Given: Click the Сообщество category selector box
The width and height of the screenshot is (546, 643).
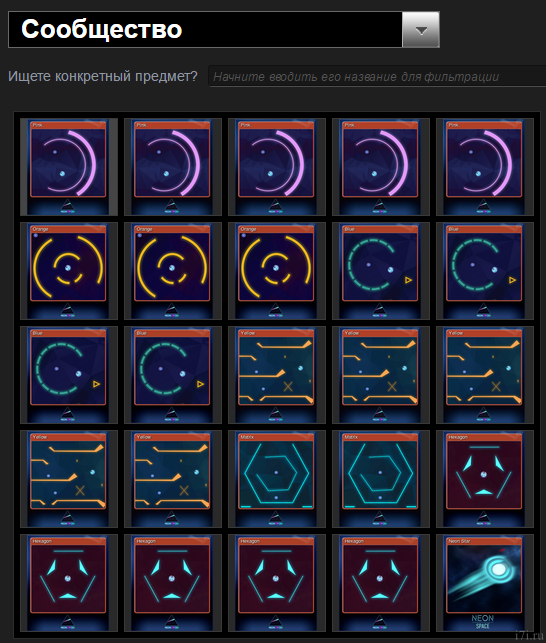Looking at the screenshot, I should pos(224,30).
